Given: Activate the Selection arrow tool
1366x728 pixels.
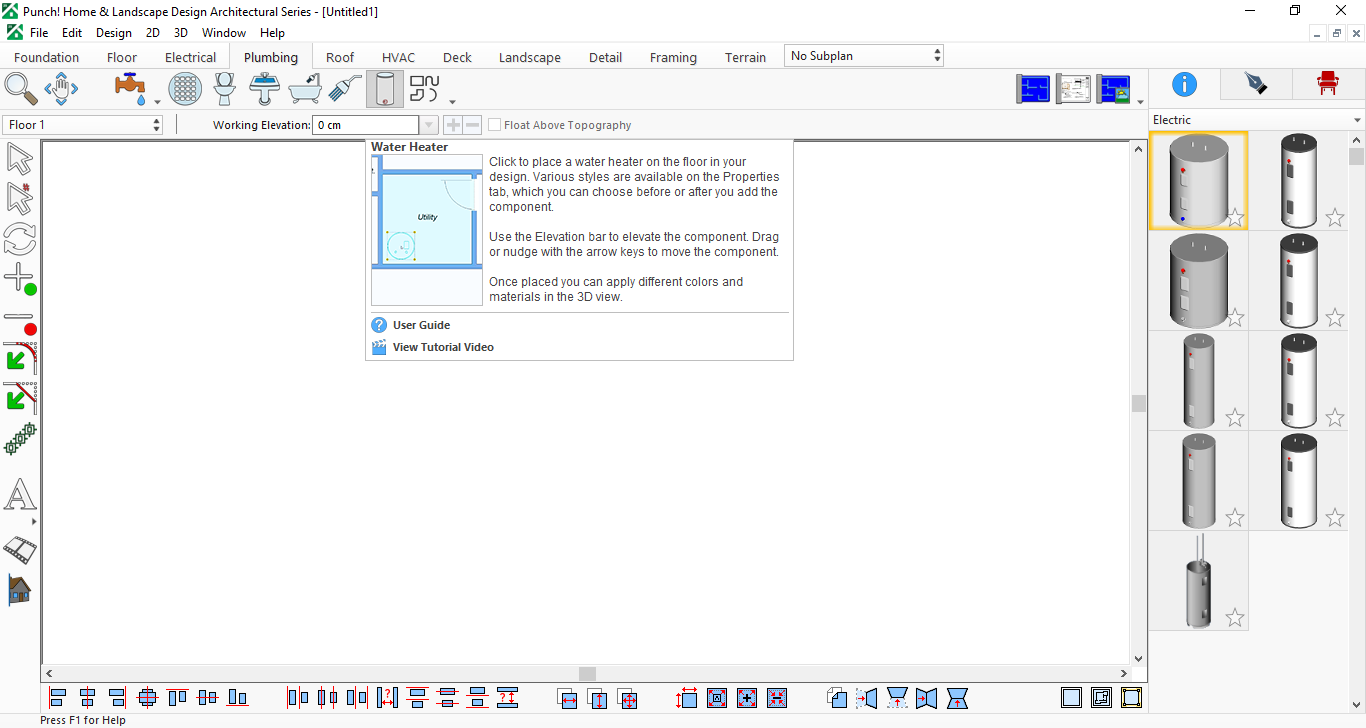Looking at the screenshot, I should tap(20, 159).
